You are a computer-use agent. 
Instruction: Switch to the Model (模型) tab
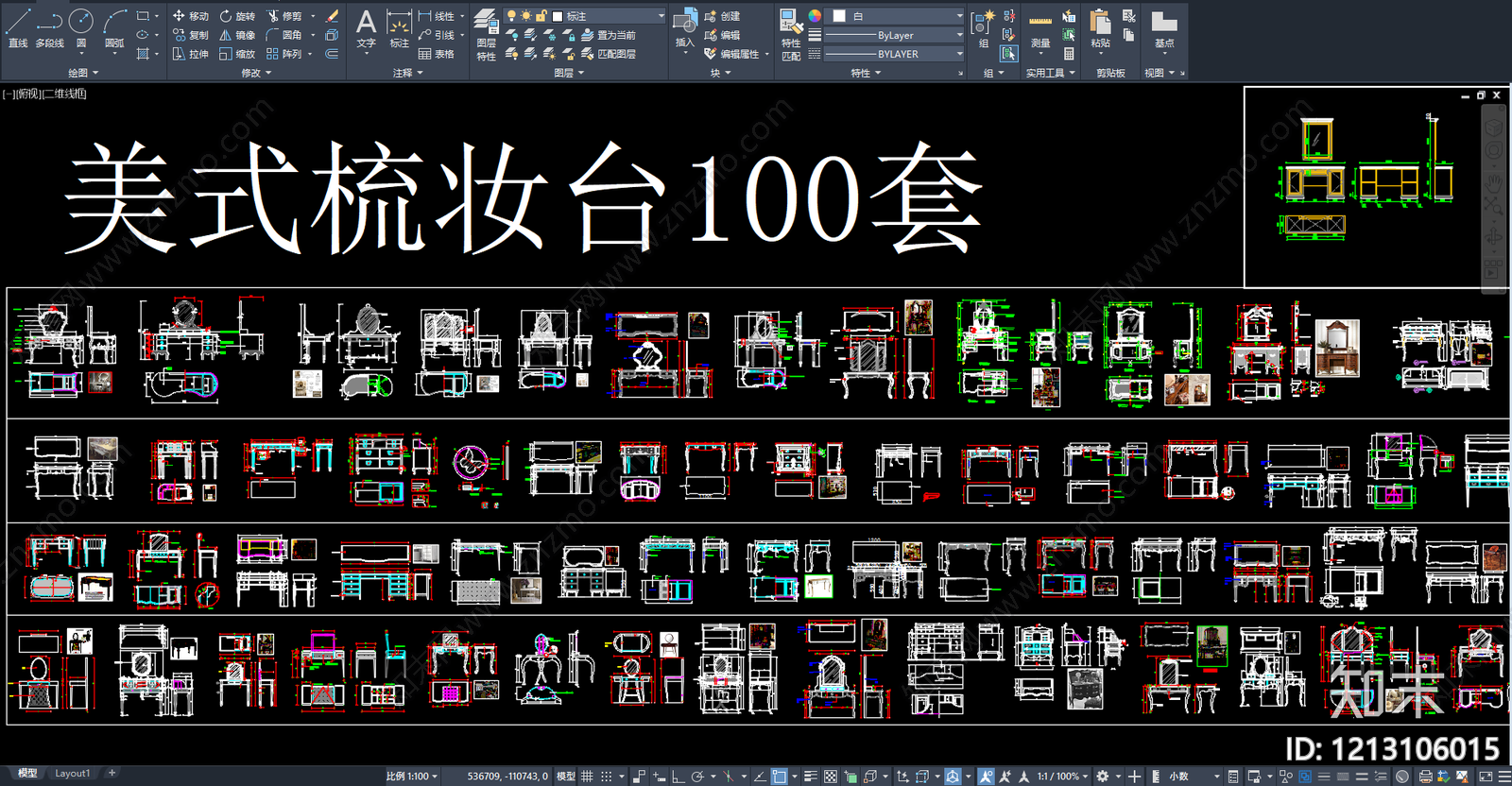pyautogui.click(x=27, y=774)
